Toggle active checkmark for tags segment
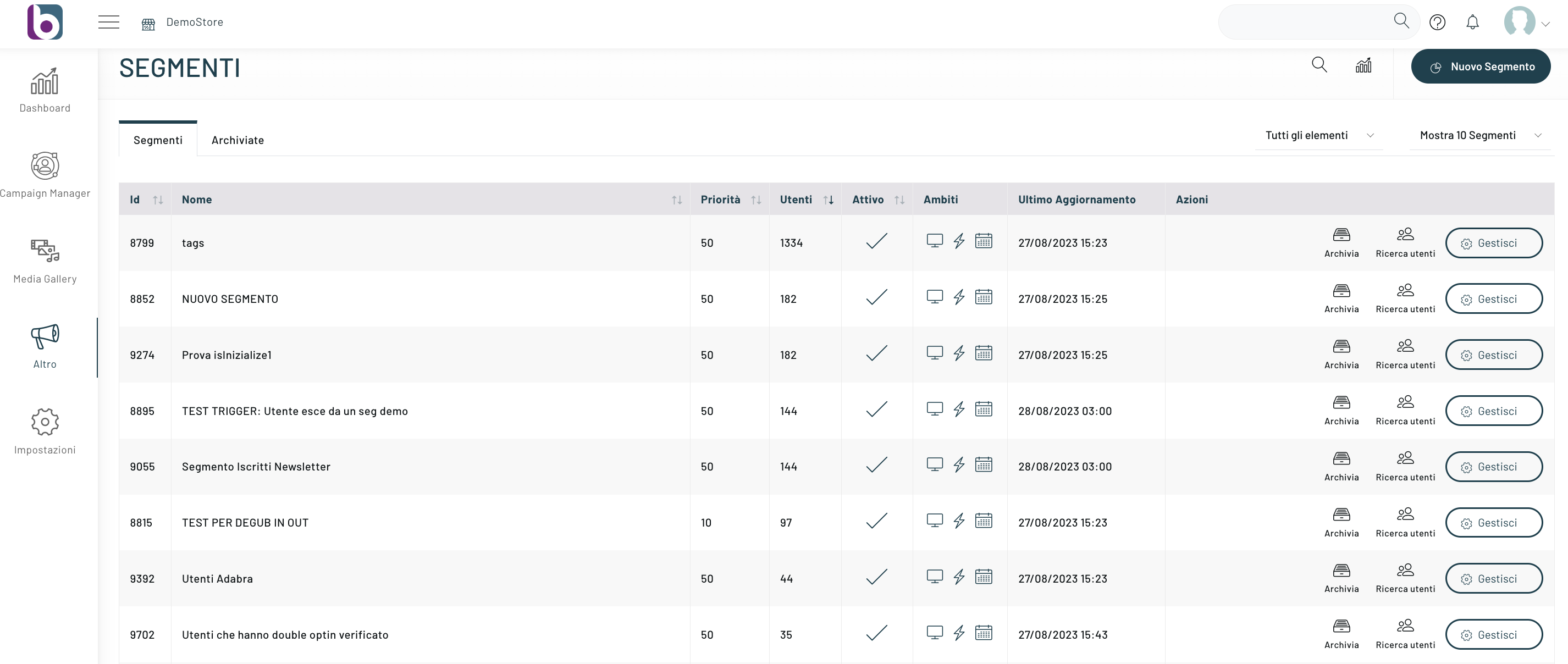Screen dimensions: 1568x664 click(x=876, y=241)
